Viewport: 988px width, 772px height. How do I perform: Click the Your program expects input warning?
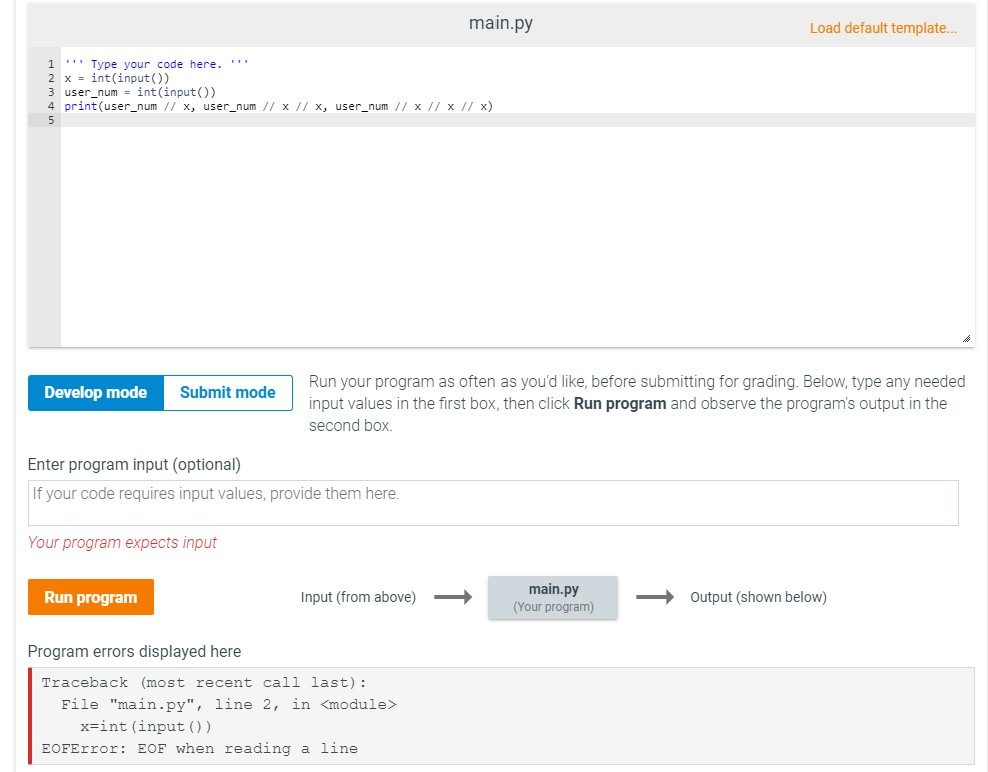point(121,542)
